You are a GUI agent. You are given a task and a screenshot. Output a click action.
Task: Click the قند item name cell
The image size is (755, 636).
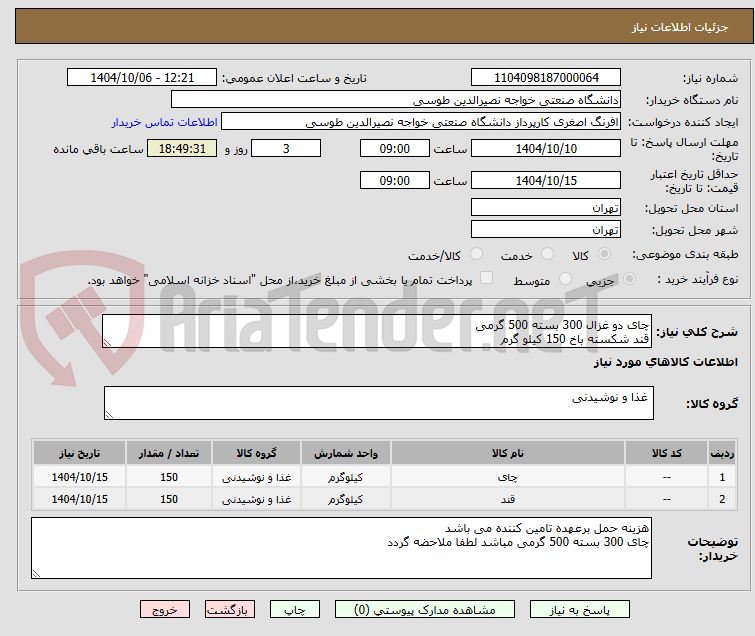coord(508,499)
